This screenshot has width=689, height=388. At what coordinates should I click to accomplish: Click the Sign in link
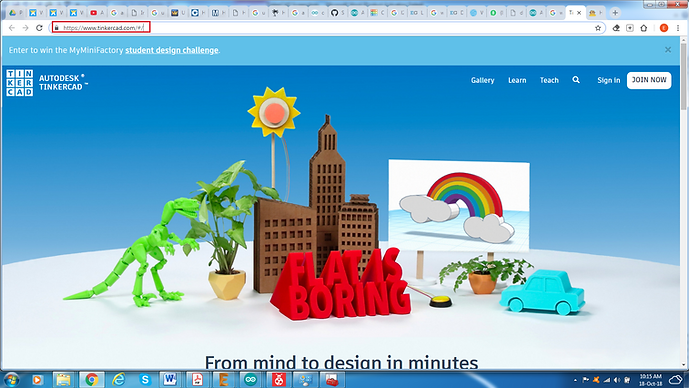[609, 80]
